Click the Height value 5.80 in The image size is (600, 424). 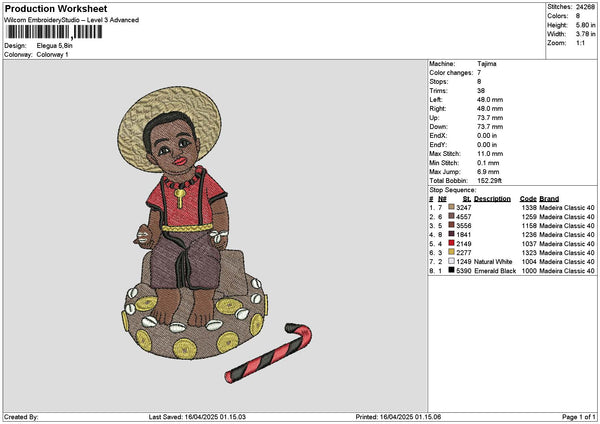[585, 25]
